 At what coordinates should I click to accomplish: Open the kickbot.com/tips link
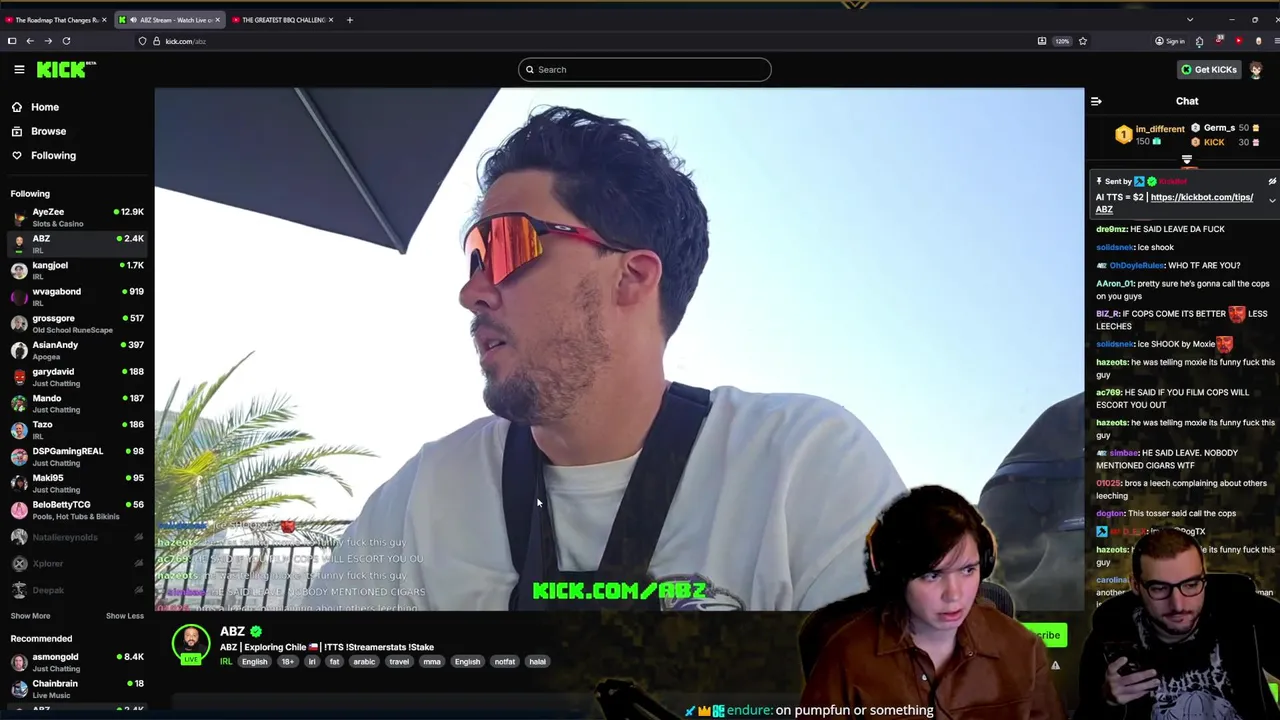pos(1201,197)
